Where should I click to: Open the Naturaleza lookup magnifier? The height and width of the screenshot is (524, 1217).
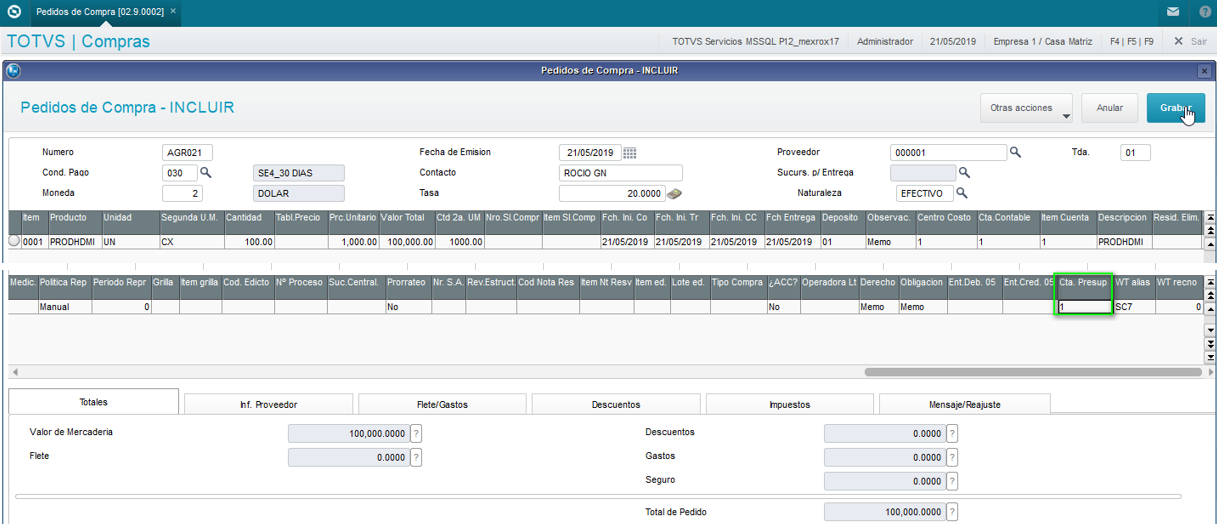[962, 193]
